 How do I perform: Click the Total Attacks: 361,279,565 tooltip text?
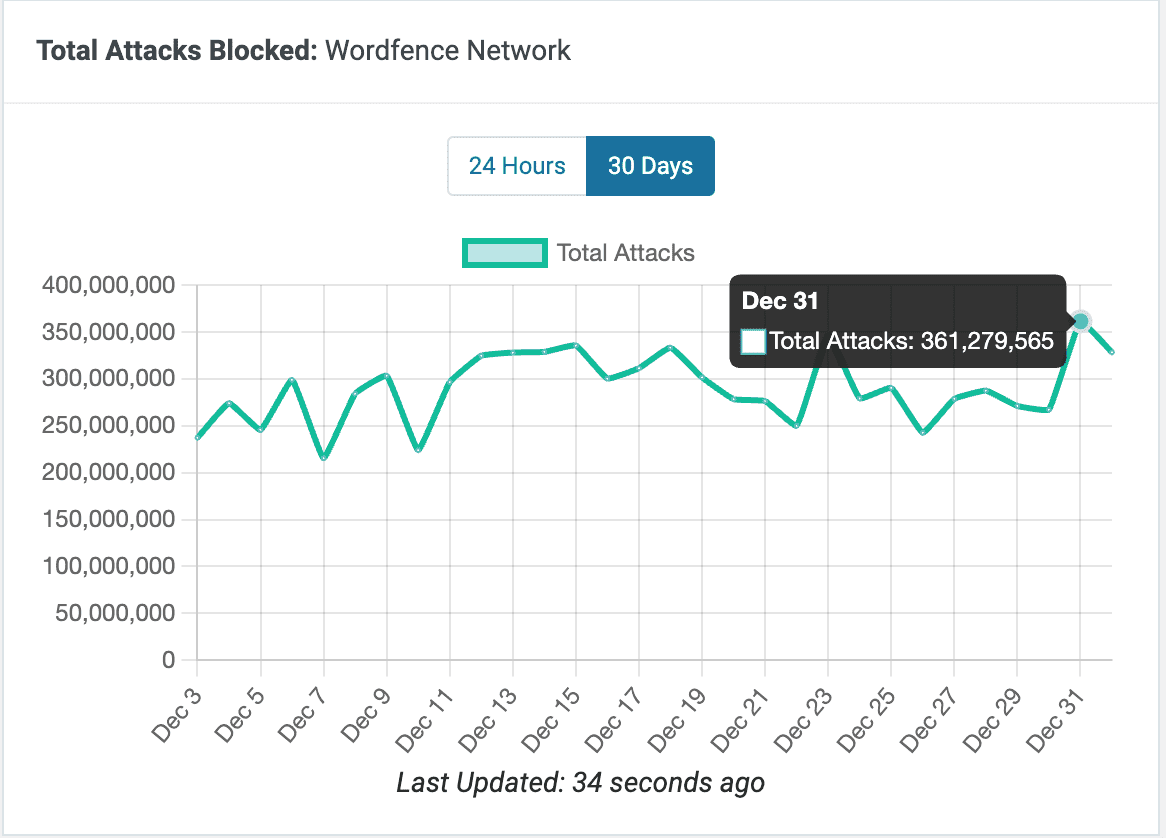(911, 342)
